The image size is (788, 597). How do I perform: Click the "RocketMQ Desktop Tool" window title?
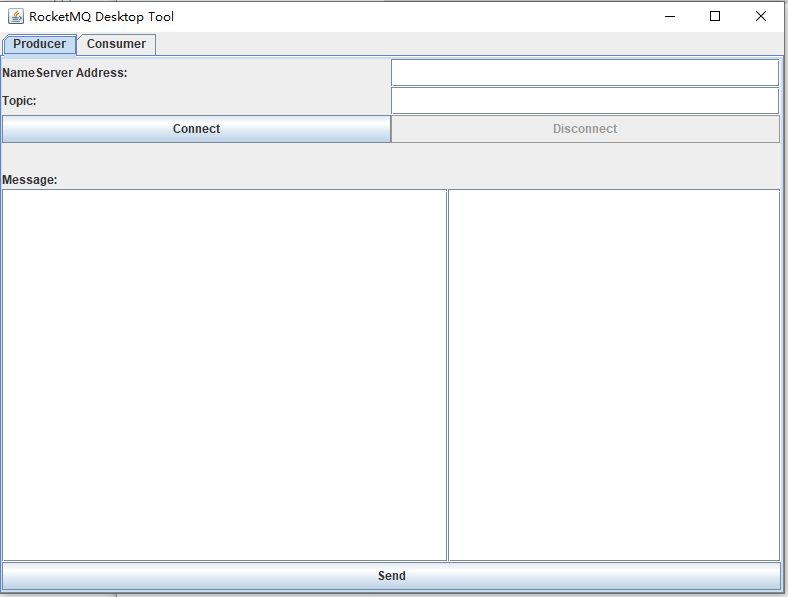pyautogui.click(x=102, y=17)
